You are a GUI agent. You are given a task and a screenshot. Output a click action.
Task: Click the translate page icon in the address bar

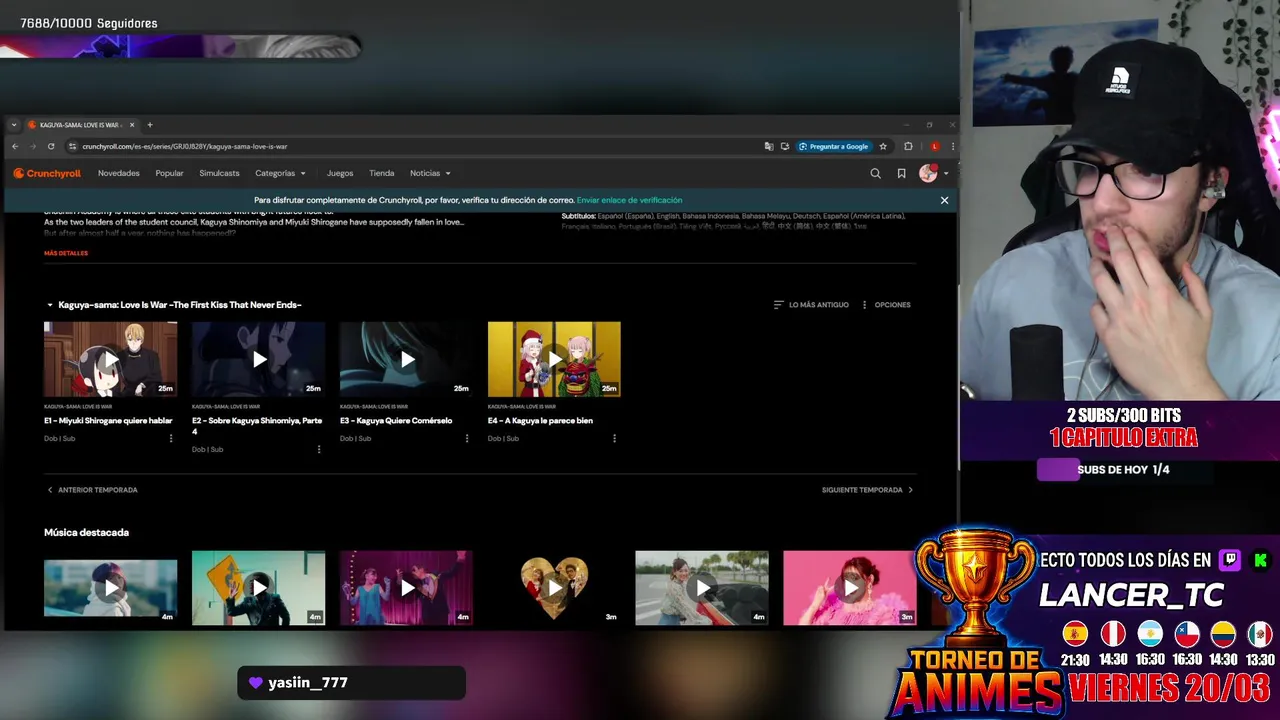tap(768, 146)
